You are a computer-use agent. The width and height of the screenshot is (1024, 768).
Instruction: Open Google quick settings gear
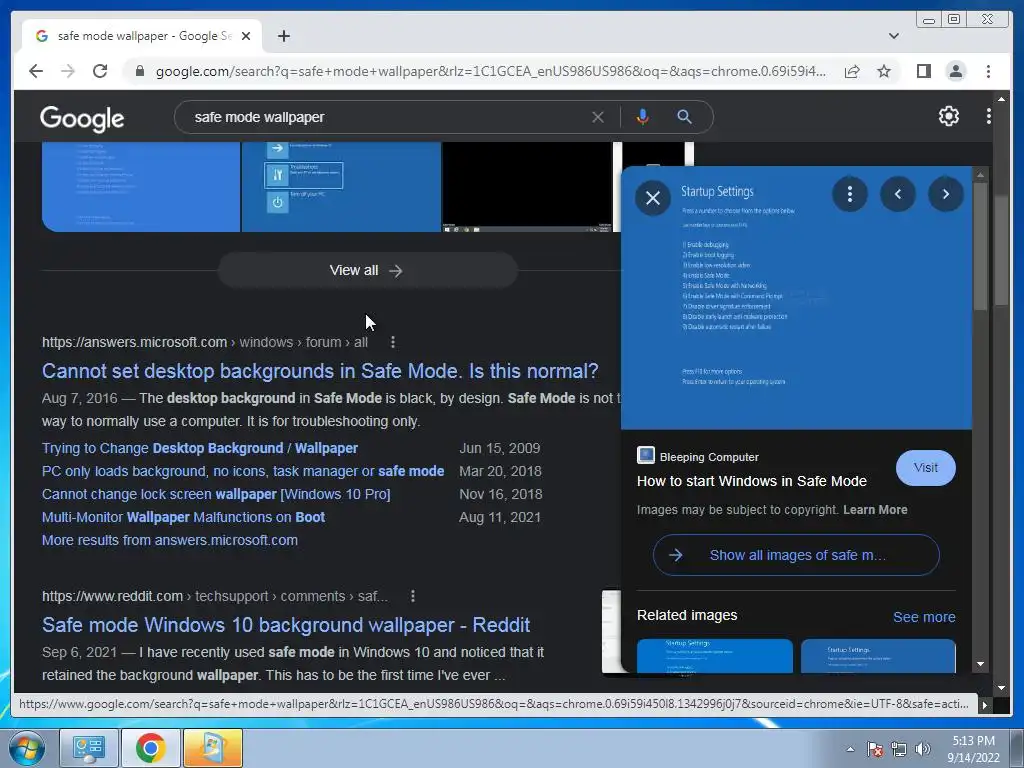click(949, 116)
